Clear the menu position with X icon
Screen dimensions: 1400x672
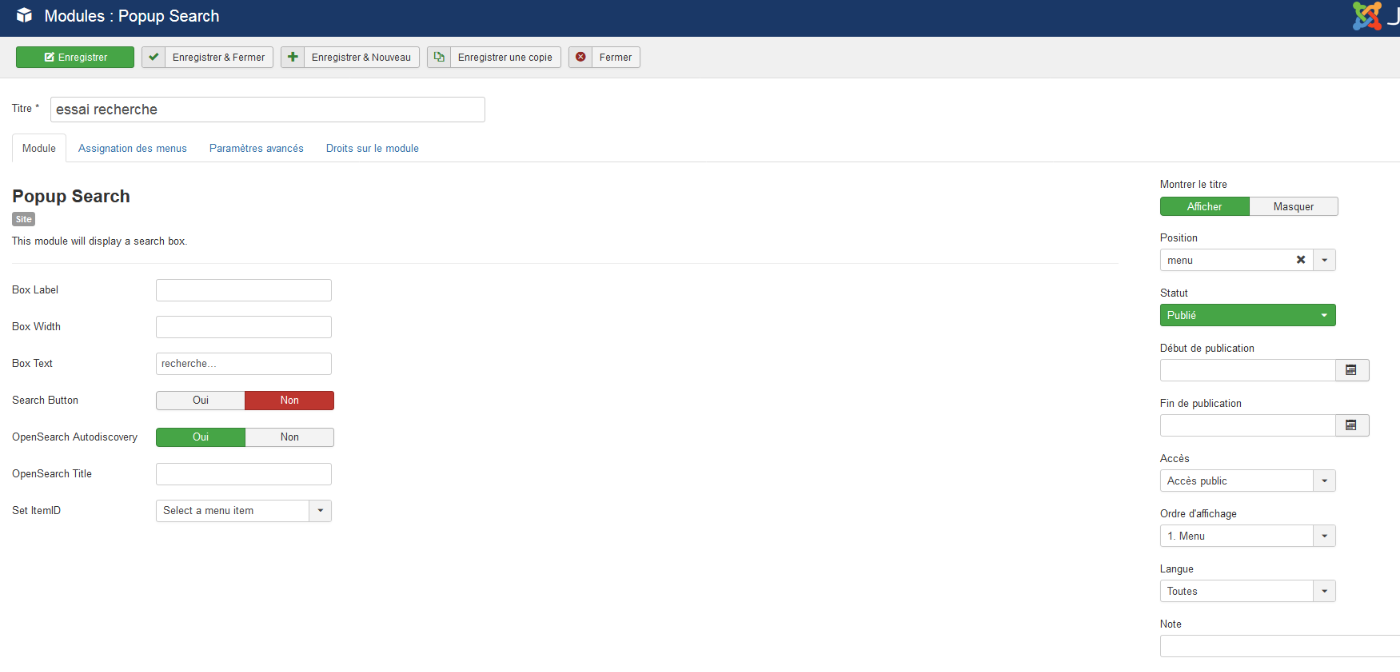(1300, 260)
